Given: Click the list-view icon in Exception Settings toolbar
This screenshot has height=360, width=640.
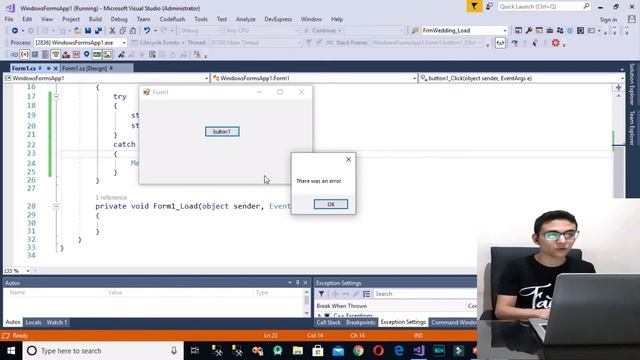Looking at the screenshot, I should click(x=366, y=294).
